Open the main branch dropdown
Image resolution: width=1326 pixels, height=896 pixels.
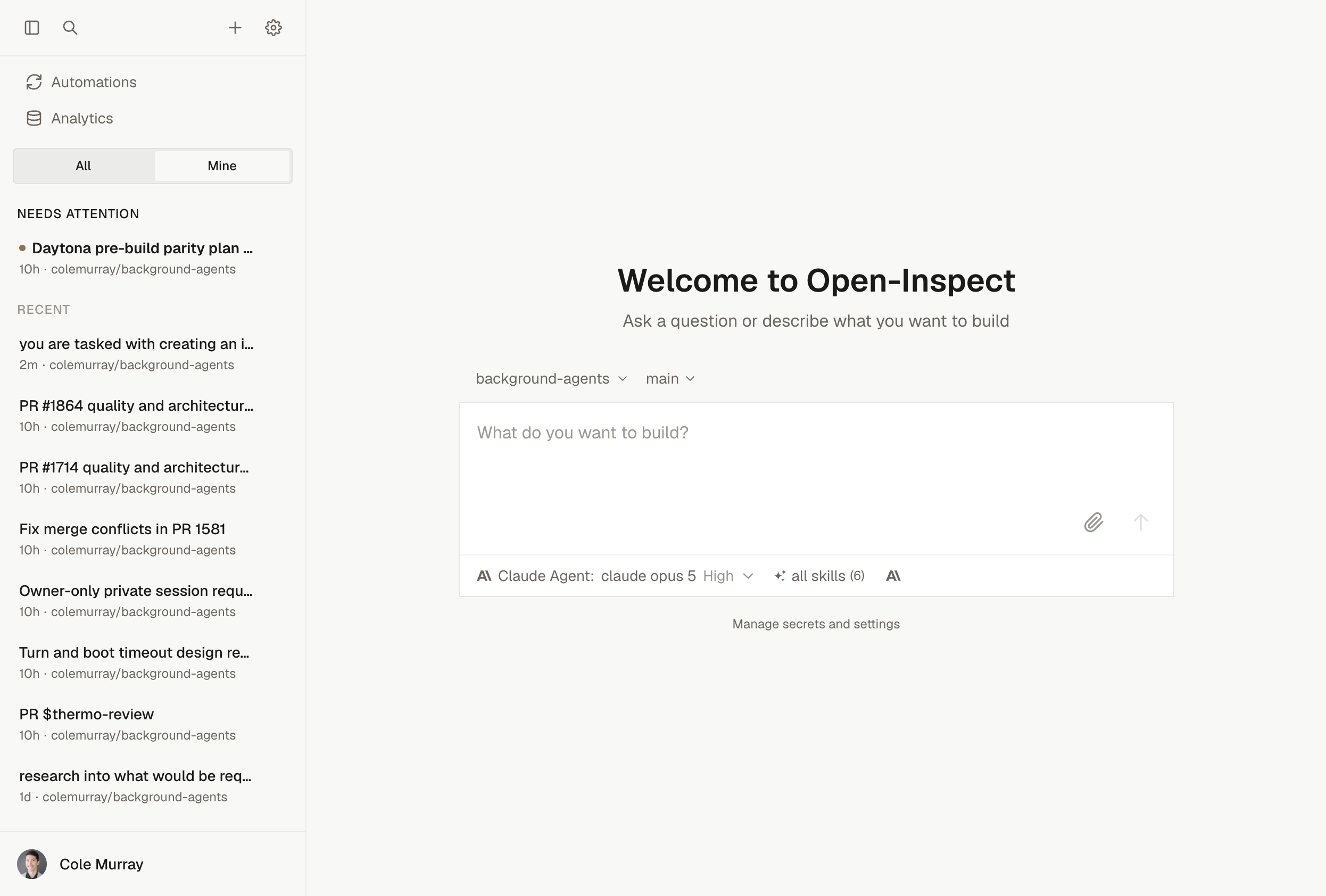click(670, 379)
